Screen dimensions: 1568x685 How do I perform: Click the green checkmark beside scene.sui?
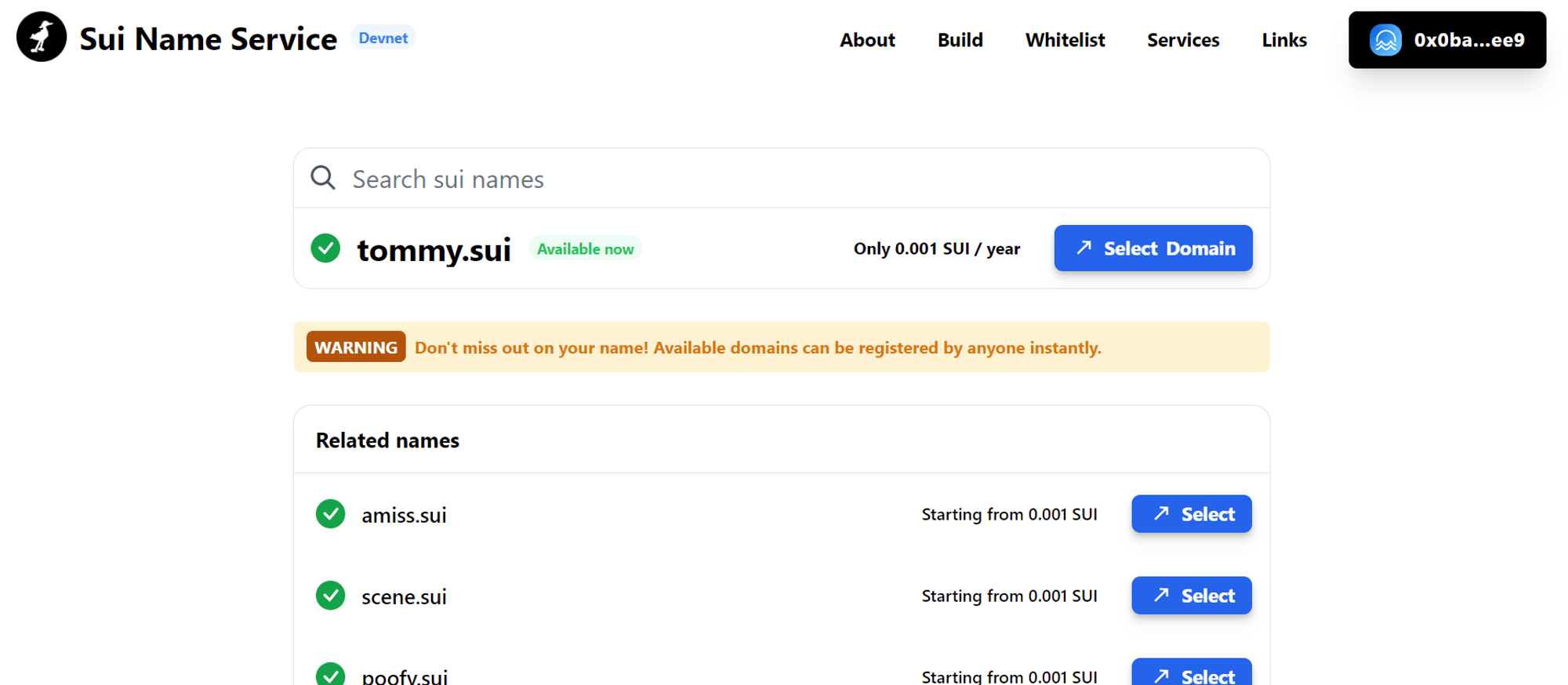tap(330, 596)
